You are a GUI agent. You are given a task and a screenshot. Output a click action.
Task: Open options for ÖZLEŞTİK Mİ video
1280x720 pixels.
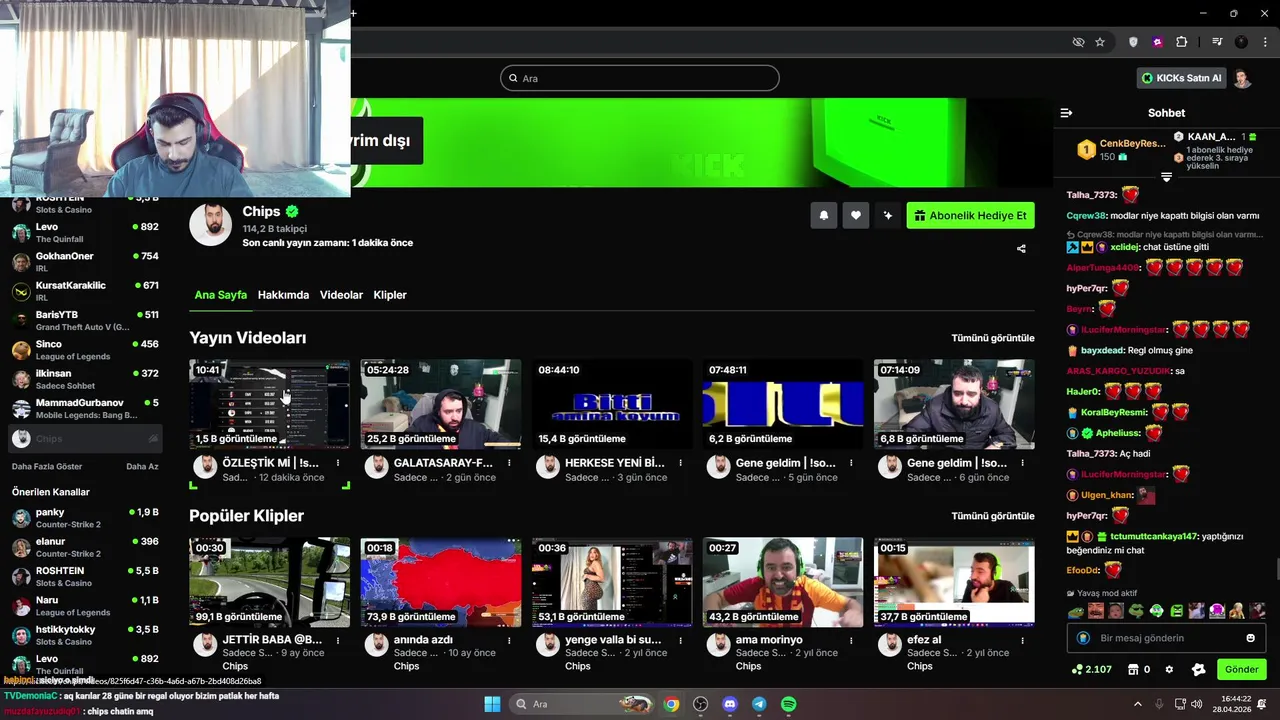[x=338, y=463]
